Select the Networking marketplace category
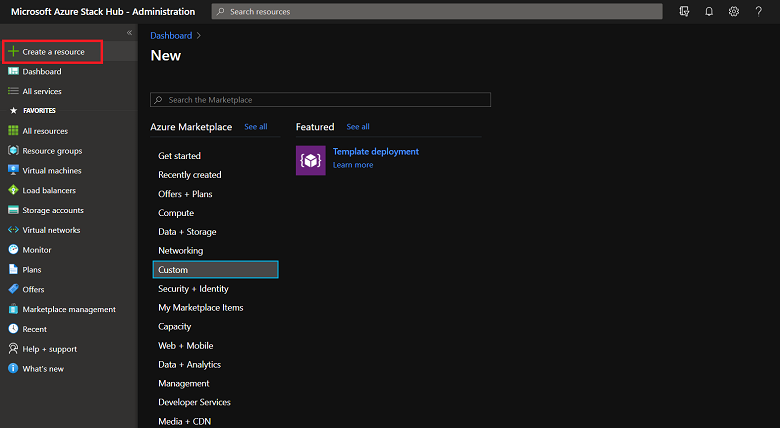Screen dimensions: 780x428 [180, 251]
